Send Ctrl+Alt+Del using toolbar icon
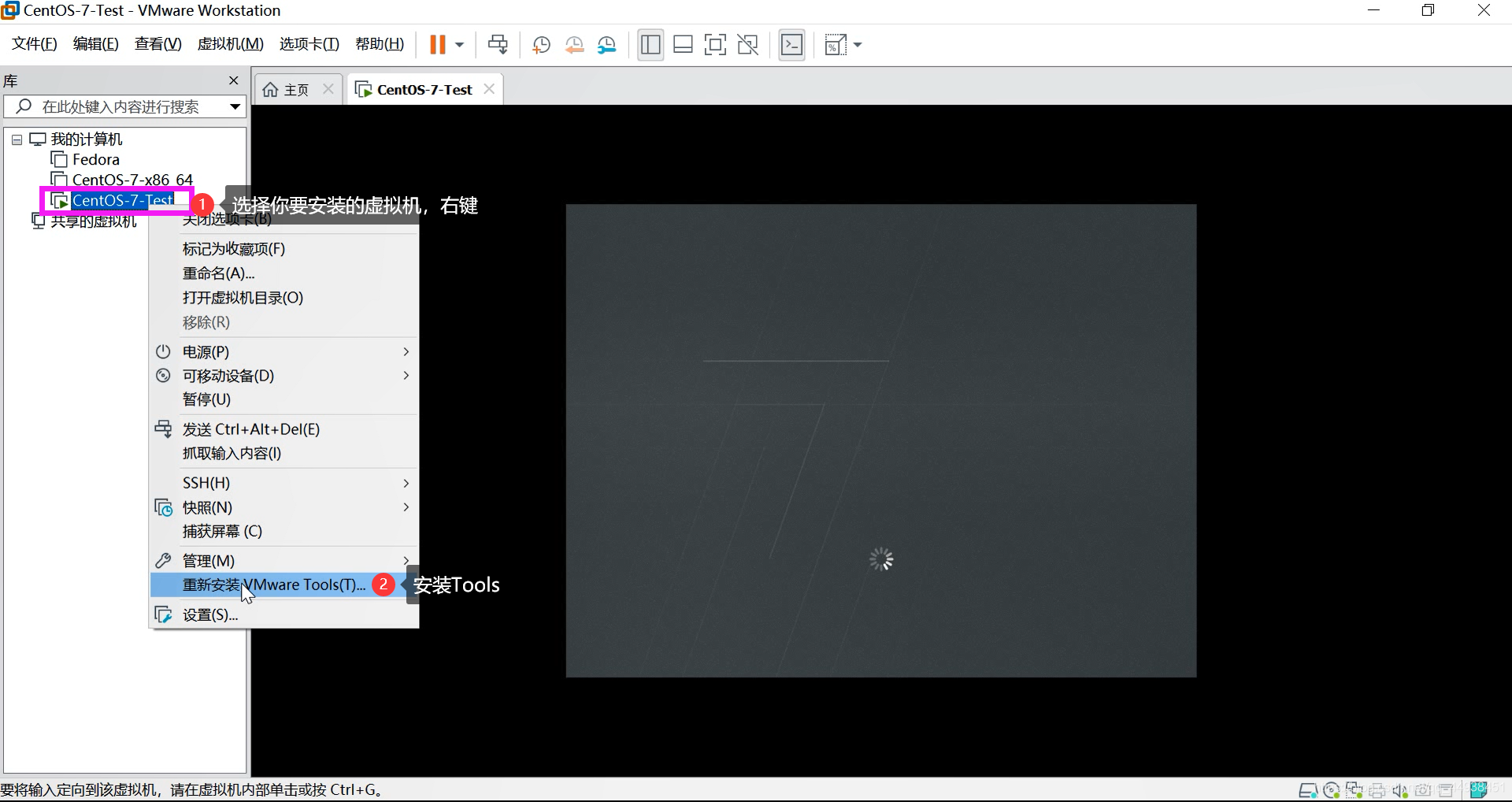This screenshot has height=802, width=1512. (498, 45)
